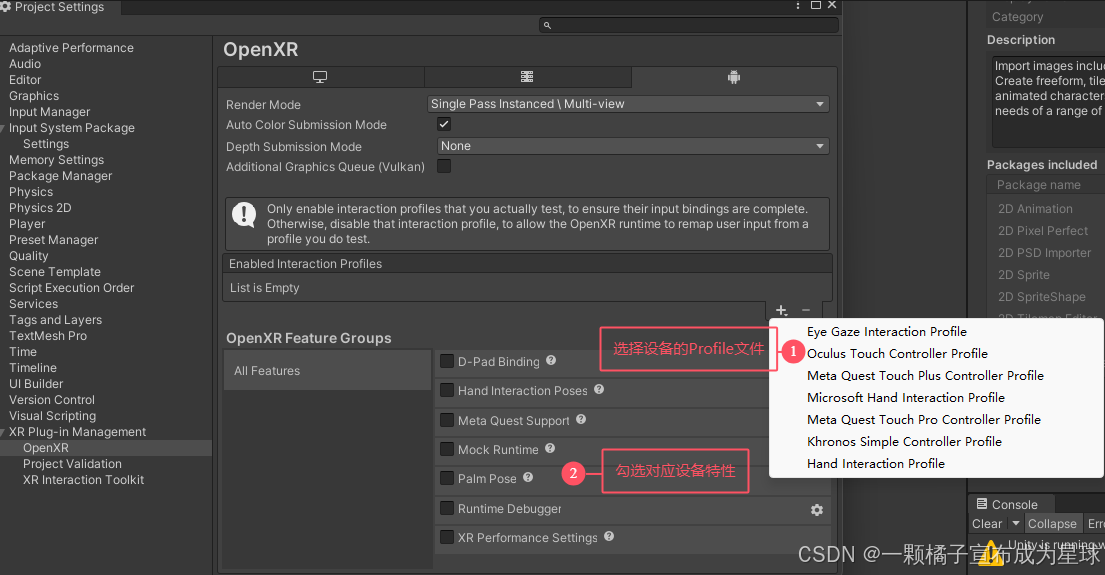This screenshot has width=1105, height=575.
Task: Switch to the Android platform tab
Action: point(734,78)
